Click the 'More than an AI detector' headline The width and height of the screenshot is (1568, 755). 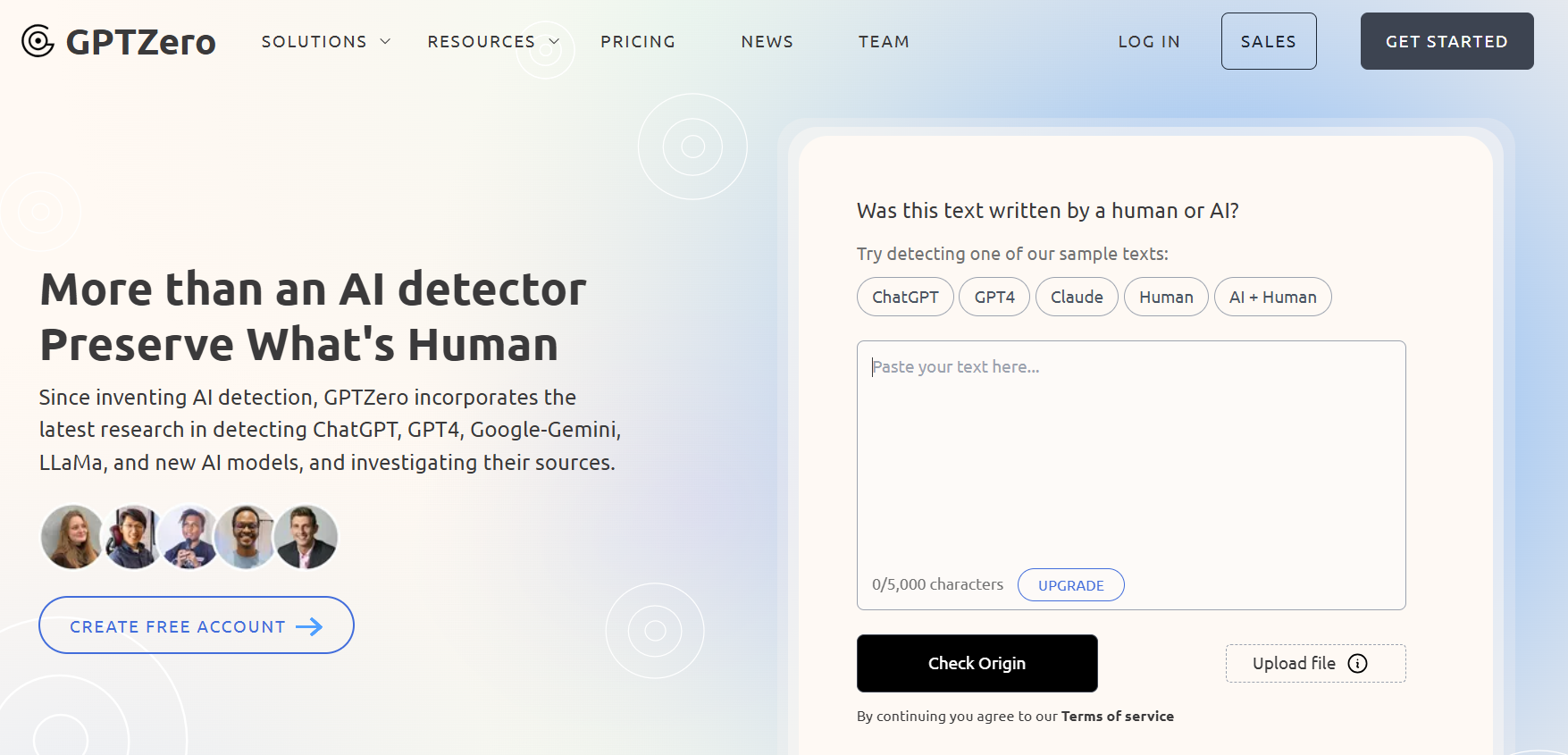[313, 289]
